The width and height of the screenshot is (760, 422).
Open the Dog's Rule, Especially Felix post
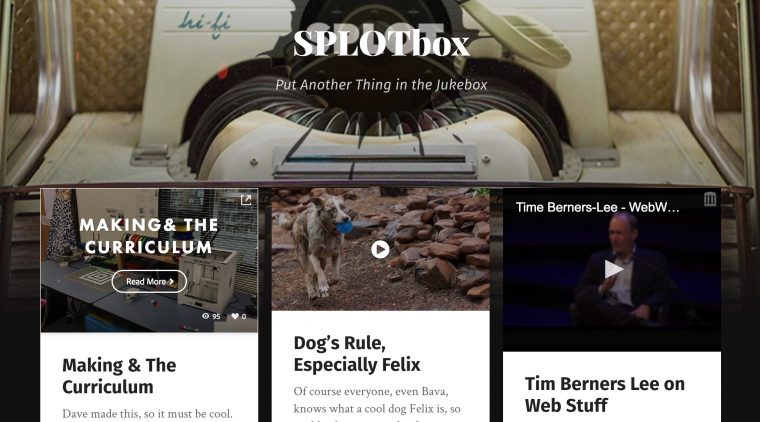(357, 354)
